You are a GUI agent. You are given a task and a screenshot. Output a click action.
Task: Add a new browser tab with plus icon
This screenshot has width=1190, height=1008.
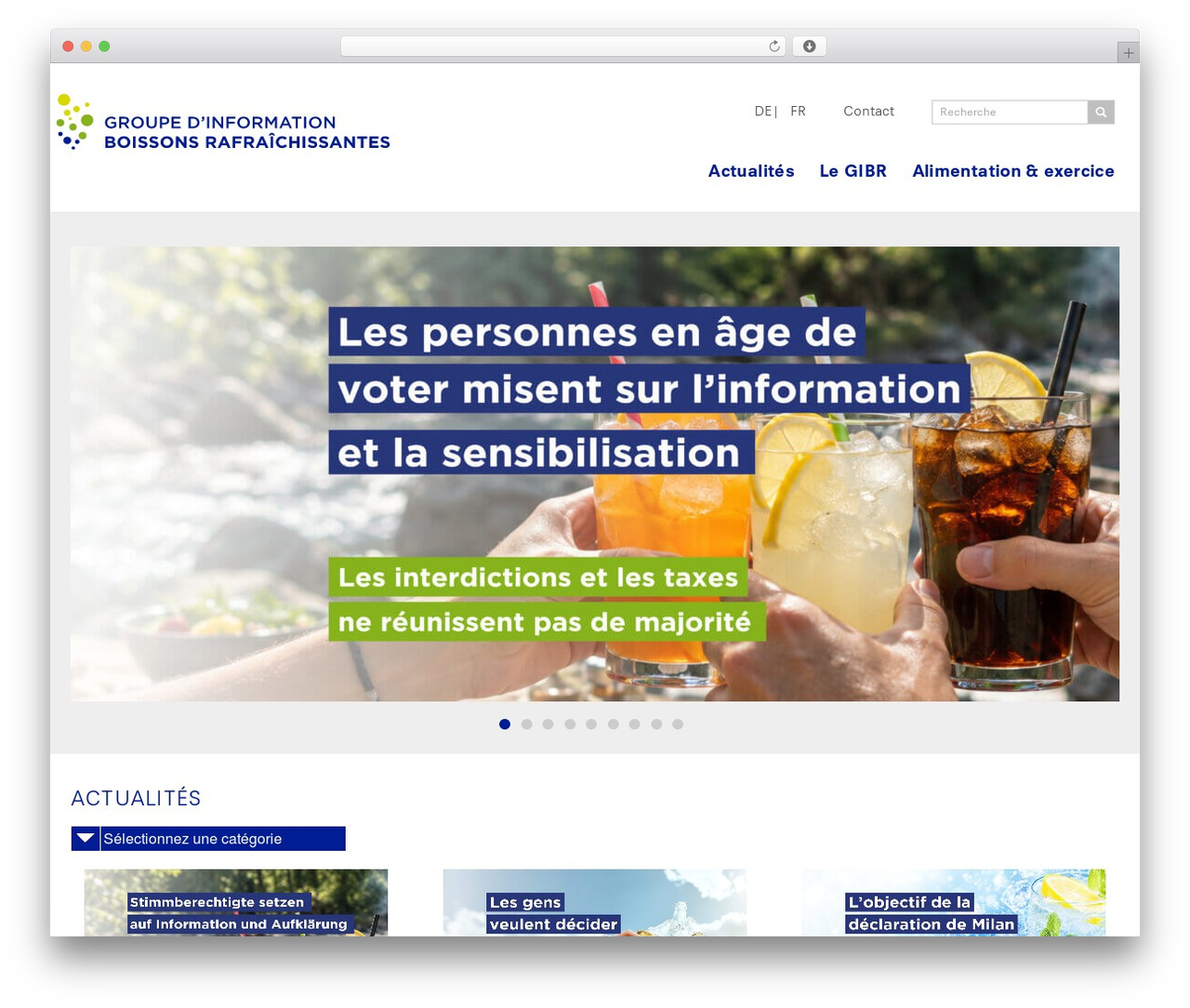(1129, 53)
